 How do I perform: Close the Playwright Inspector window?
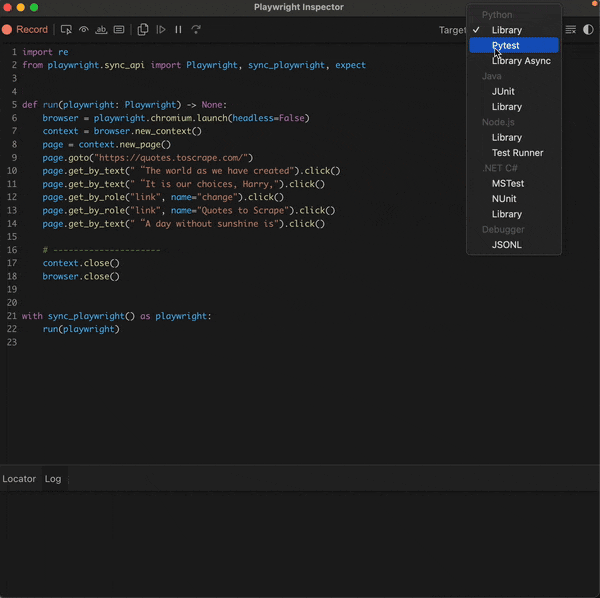[7, 7]
